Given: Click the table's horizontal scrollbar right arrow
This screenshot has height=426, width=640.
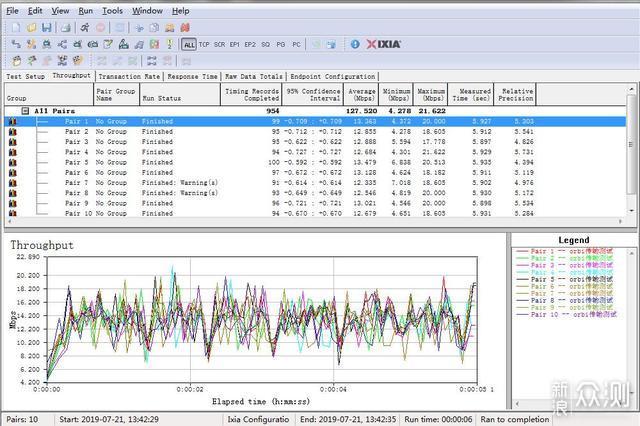Looking at the screenshot, I should click(621, 221).
